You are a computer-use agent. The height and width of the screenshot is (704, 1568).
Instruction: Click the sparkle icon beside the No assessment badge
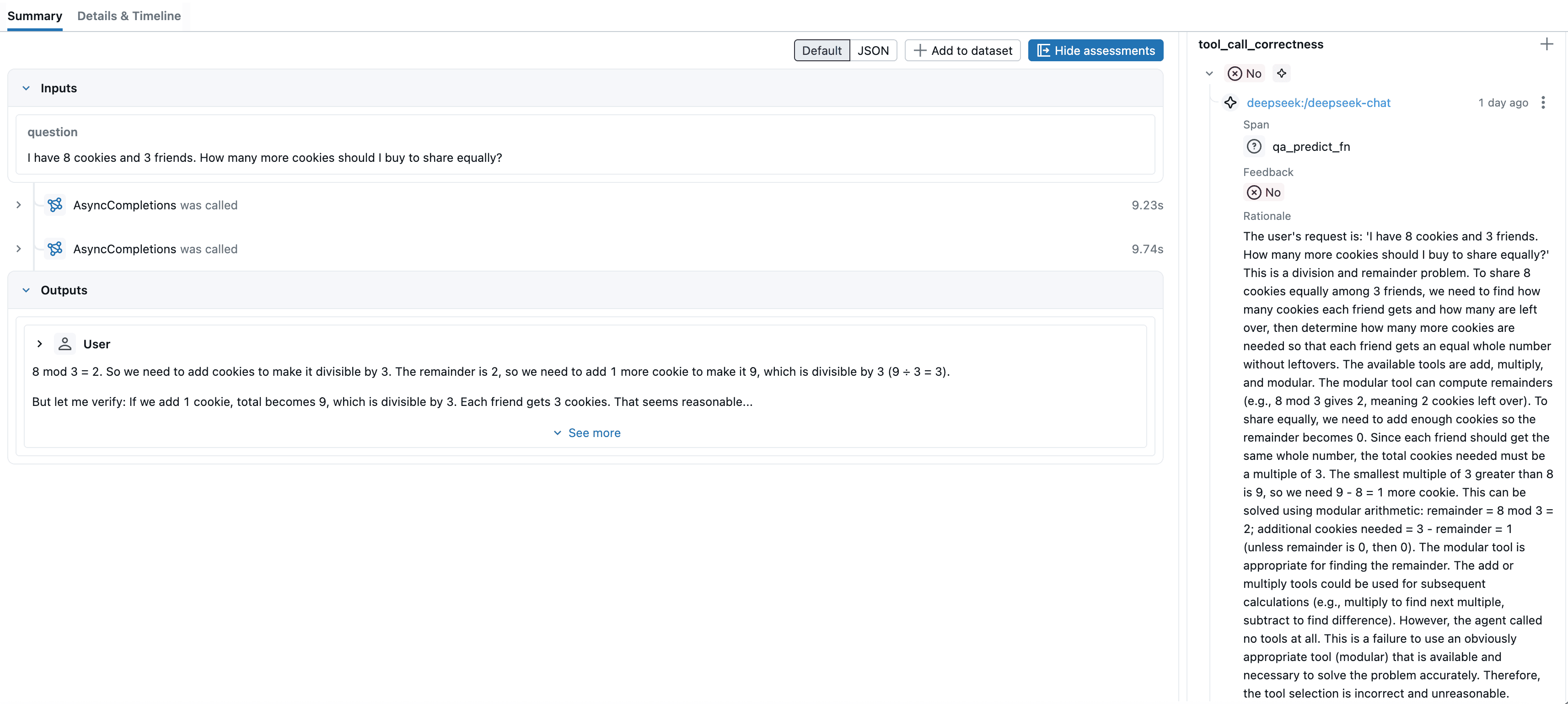[x=1282, y=73]
